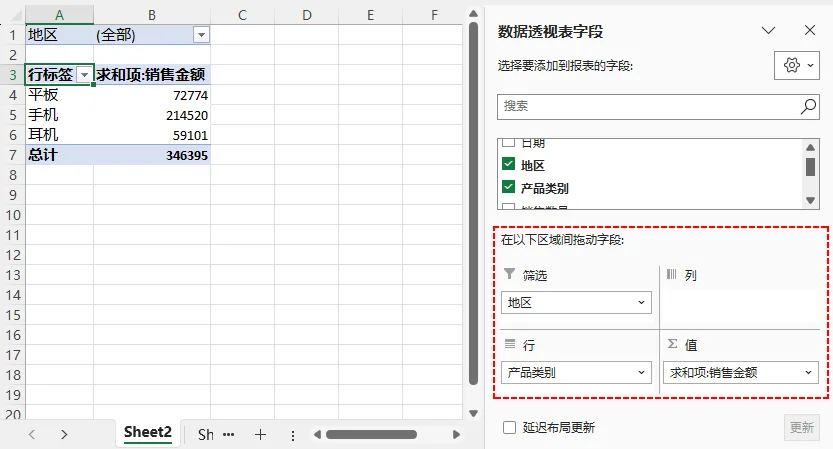Open the pivot field list settings gear
Viewport: 833px width, 449px height.
pyautogui.click(x=792, y=65)
